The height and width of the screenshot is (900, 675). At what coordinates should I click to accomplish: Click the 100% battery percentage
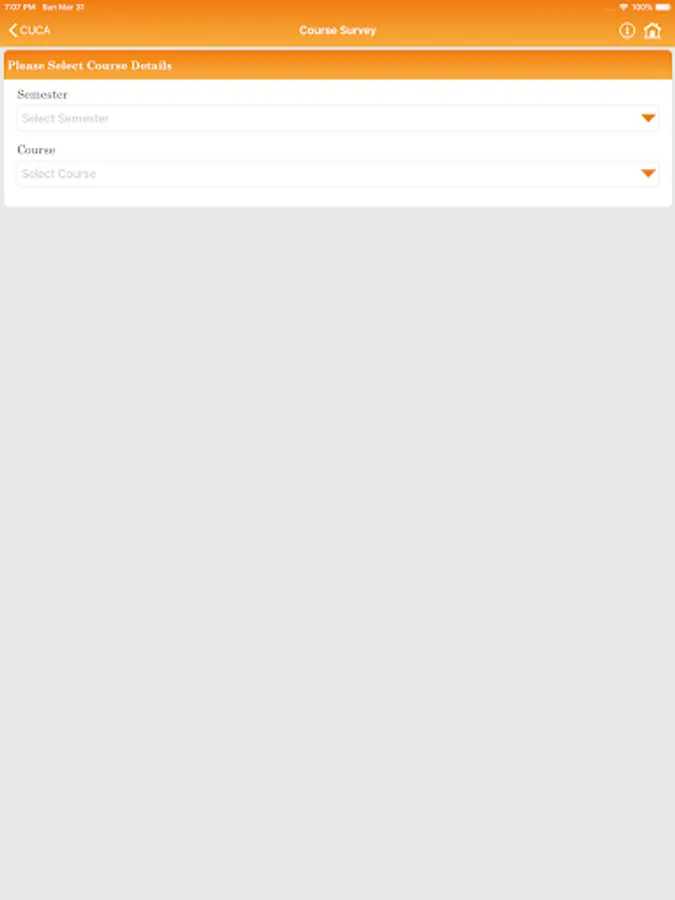pos(642,7)
